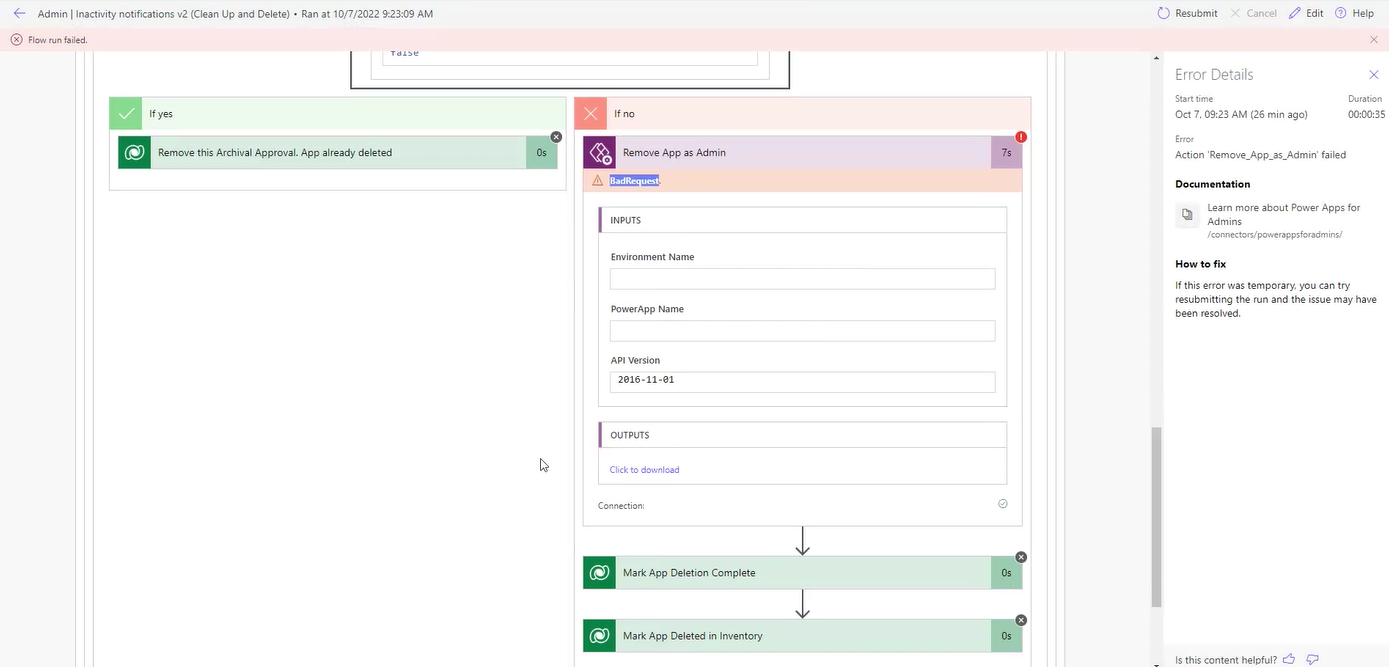The height and width of the screenshot is (667, 1395).
Task: Click the connection verified checkmark toggle
Action: [x=1002, y=503]
